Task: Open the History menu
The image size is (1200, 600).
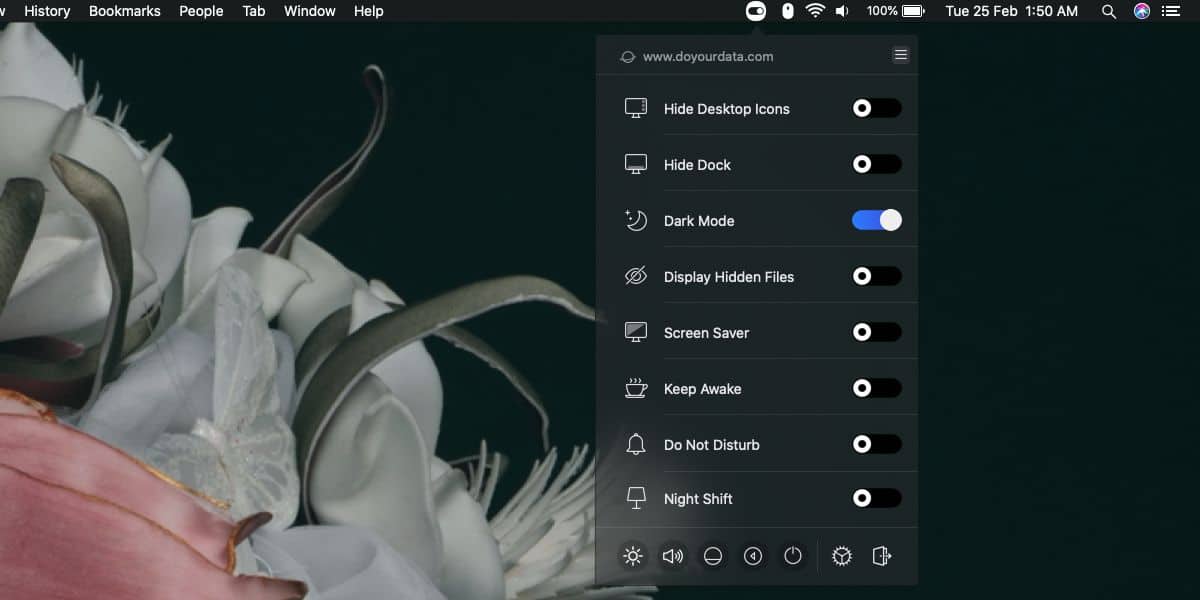Action: pyautogui.click(x=47, y=11)
